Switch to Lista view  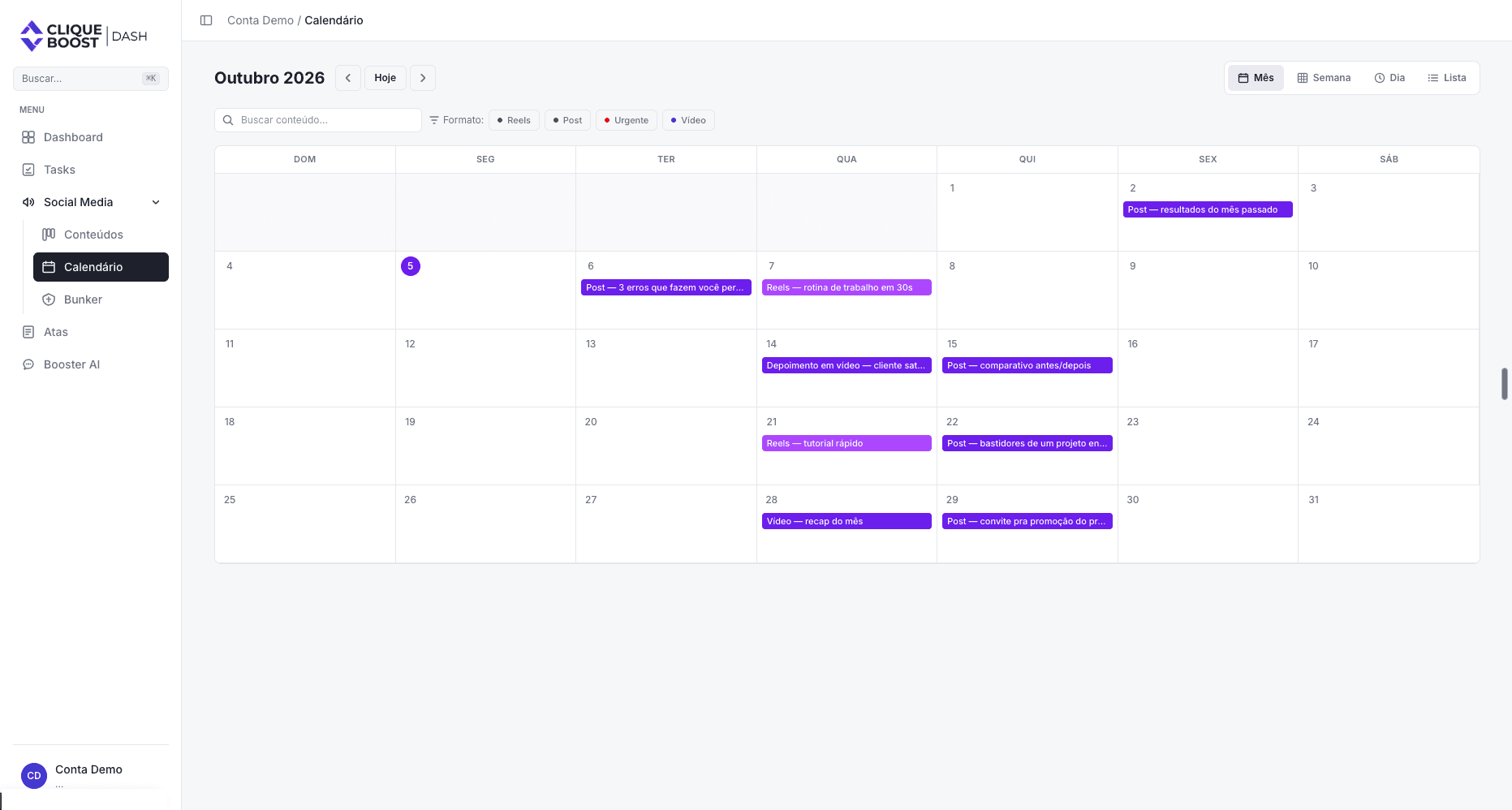pos(1447,78)
